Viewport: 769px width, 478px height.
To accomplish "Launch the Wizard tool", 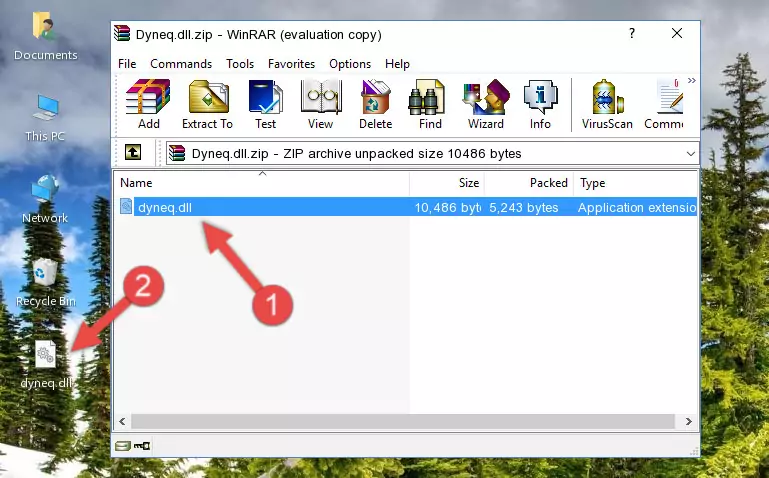I will coord(486,104).
